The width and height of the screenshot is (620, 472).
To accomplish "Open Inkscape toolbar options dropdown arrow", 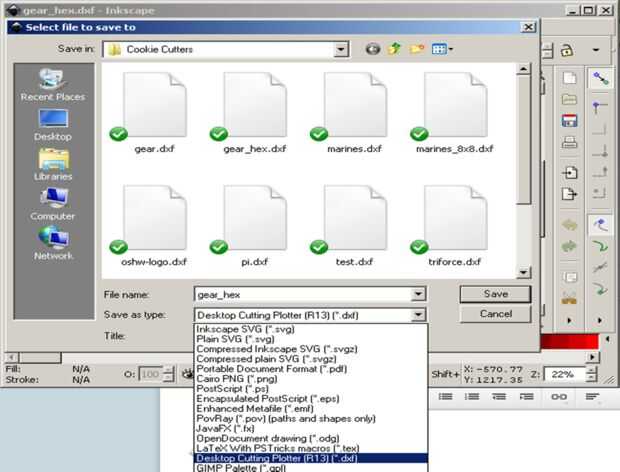I will tap(595, 50).
